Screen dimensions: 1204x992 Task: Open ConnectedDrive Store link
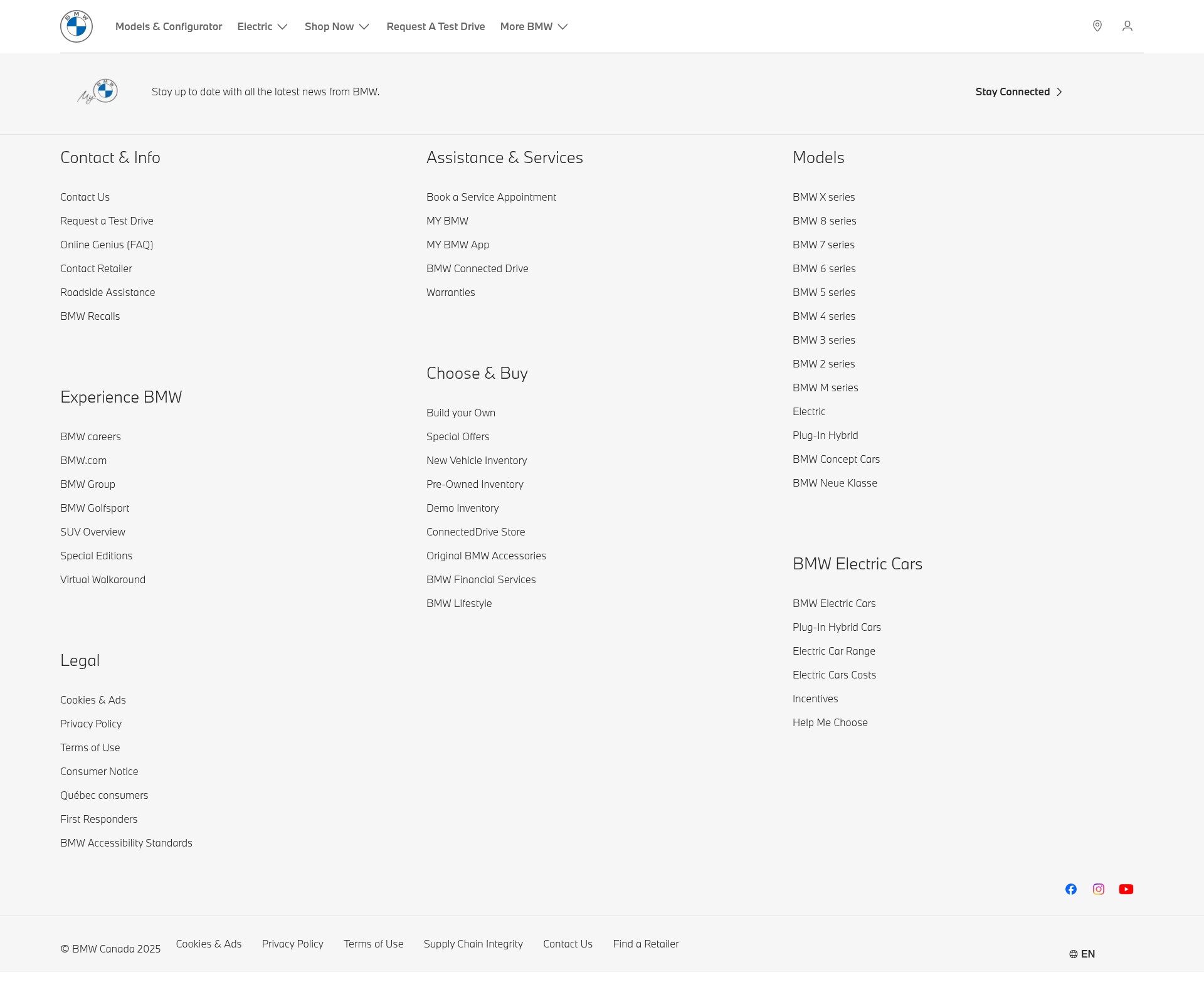(x=476, y=532)
